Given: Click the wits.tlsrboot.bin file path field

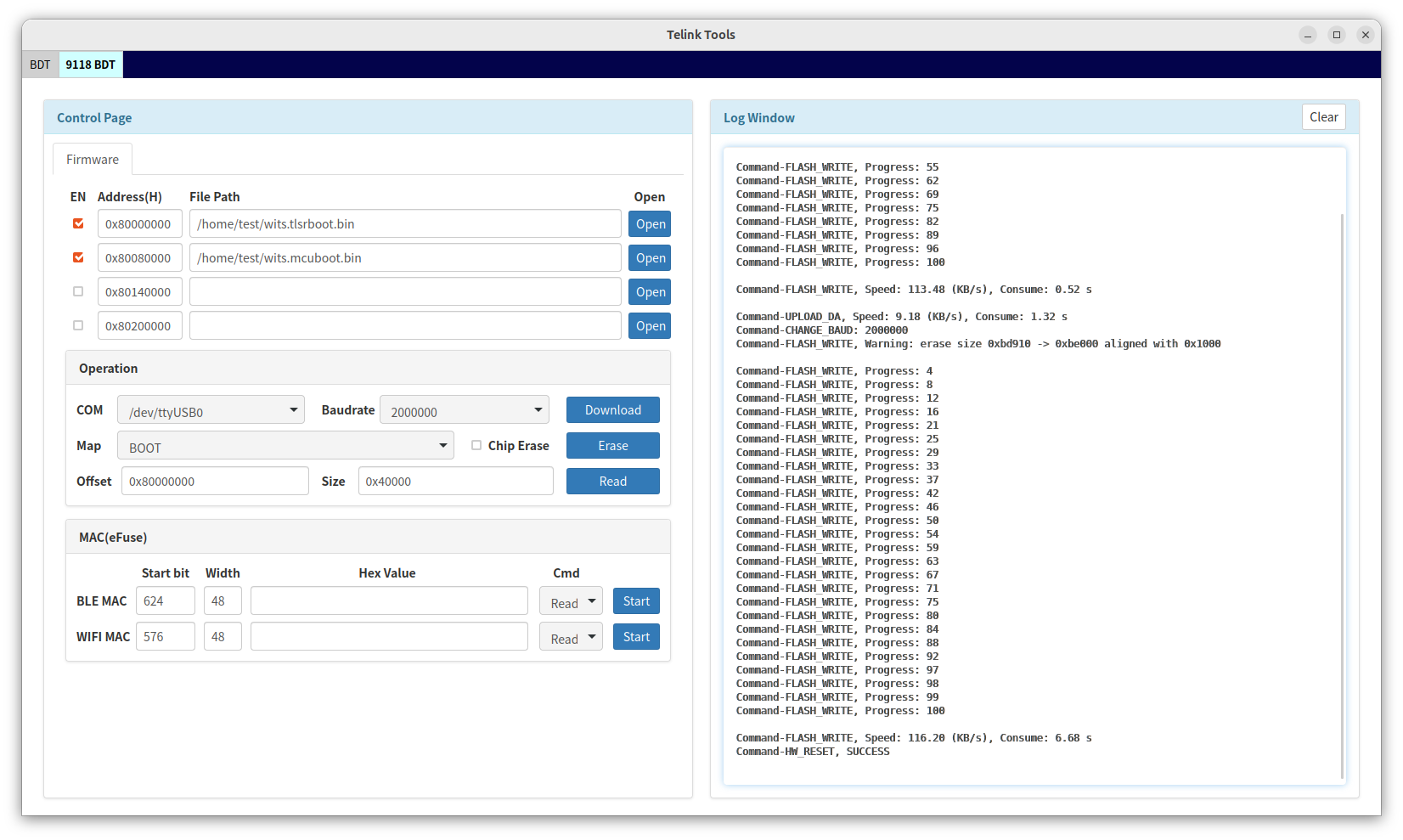Looking at the screenshot, I should pos(405,224).
